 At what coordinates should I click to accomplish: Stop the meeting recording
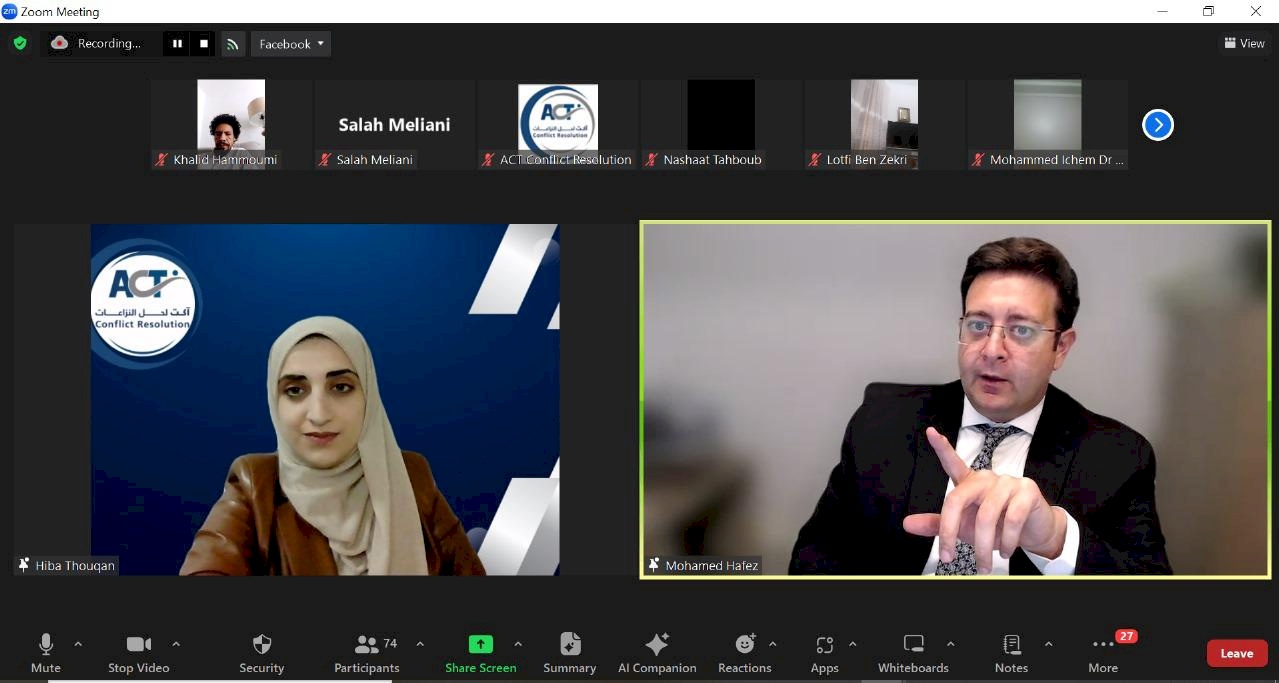click(204, 43)
